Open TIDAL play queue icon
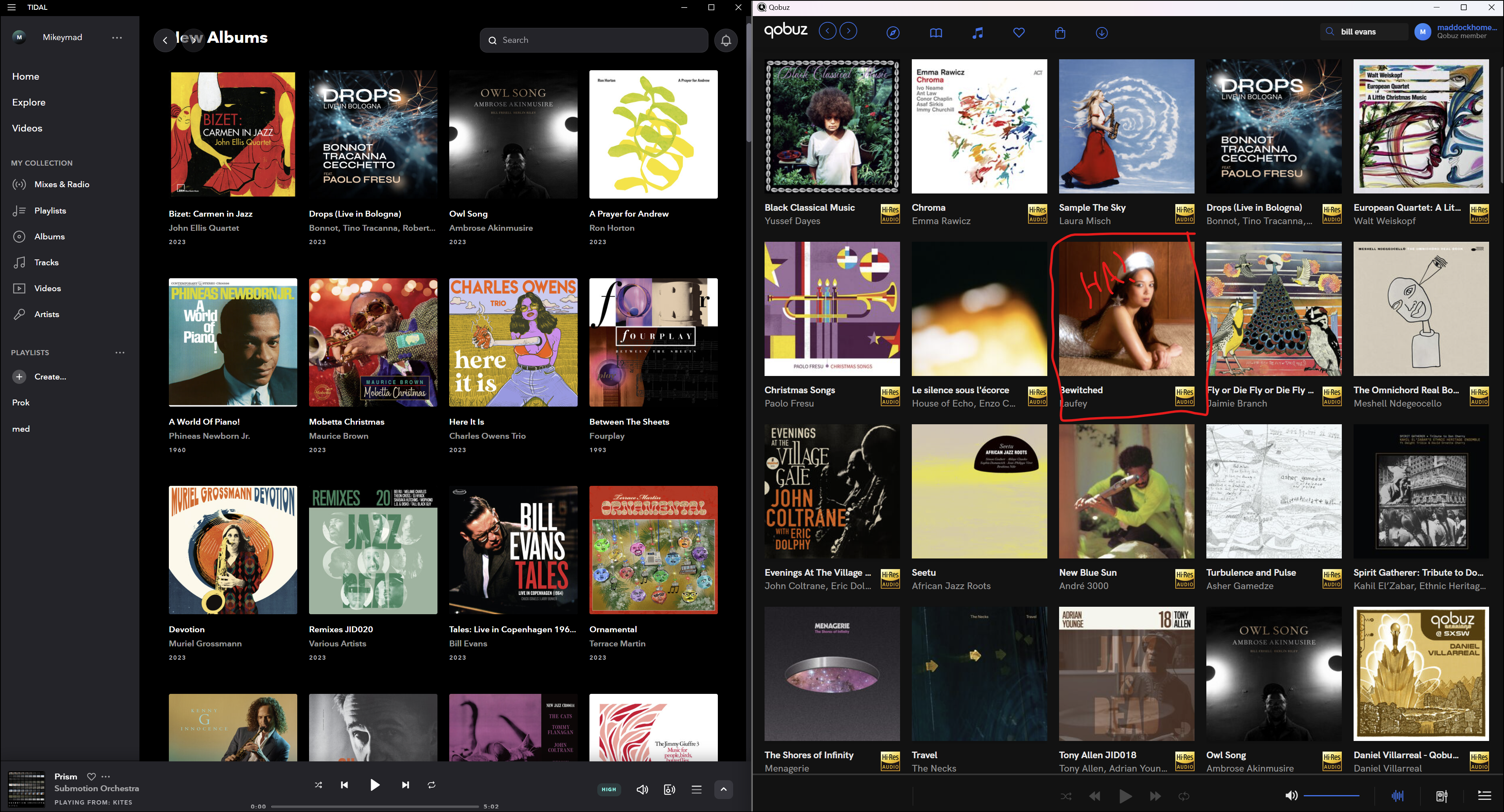Screen dimensions: 1504x812 point(697,789)
